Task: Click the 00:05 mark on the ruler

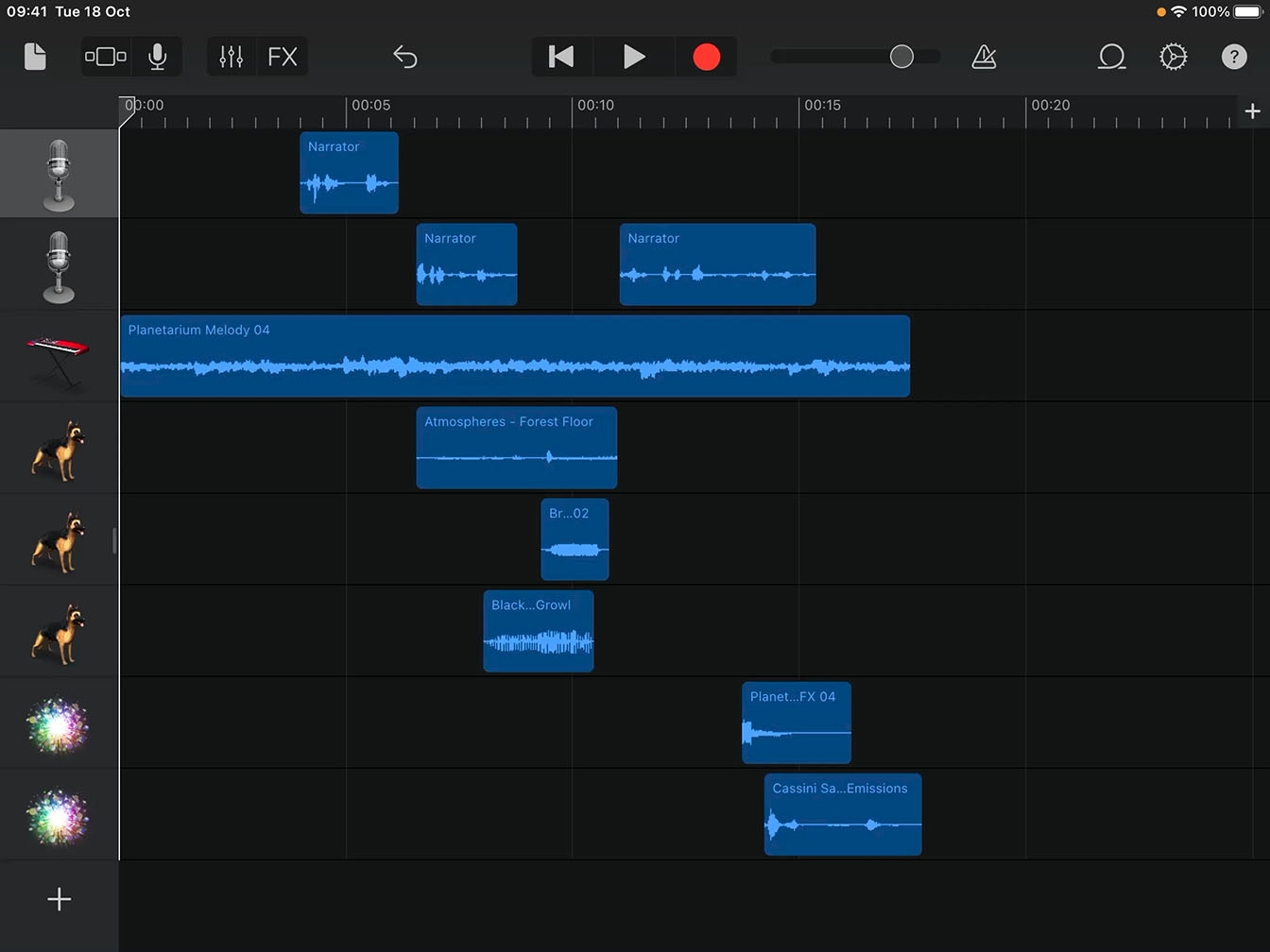Action: (x=370, y=106)
